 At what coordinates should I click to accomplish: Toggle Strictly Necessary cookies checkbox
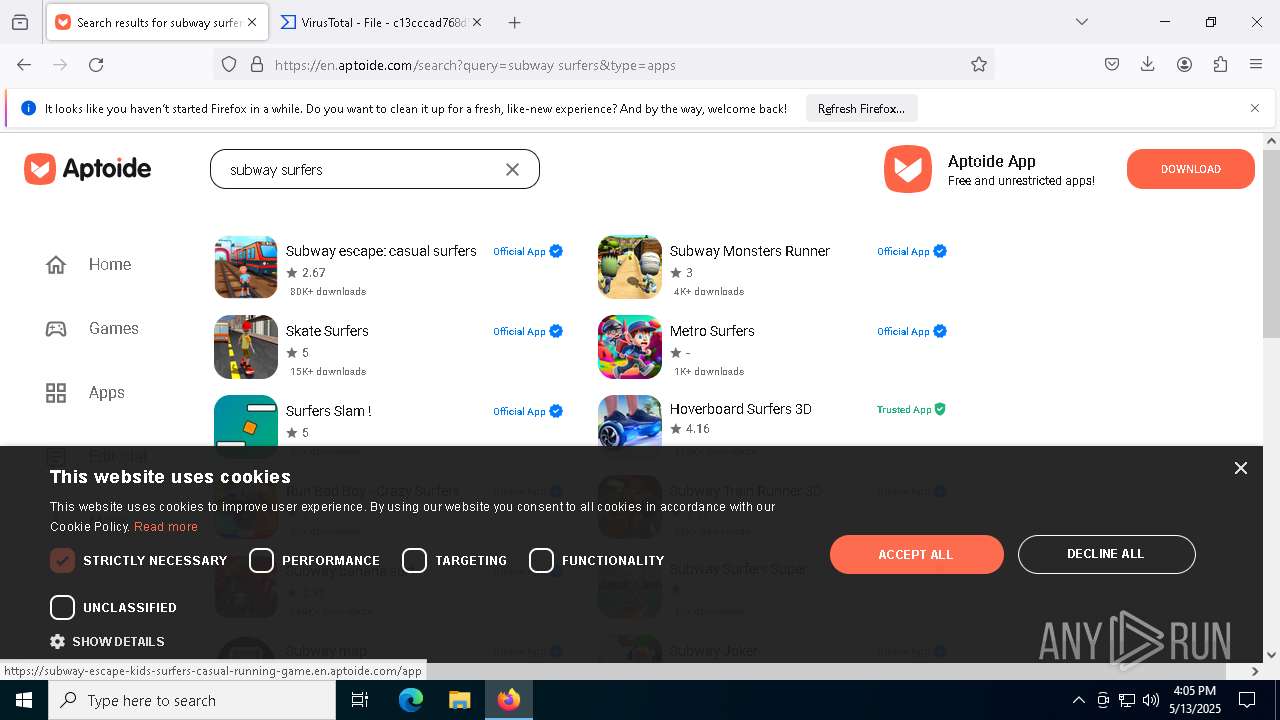click(62, 561)
